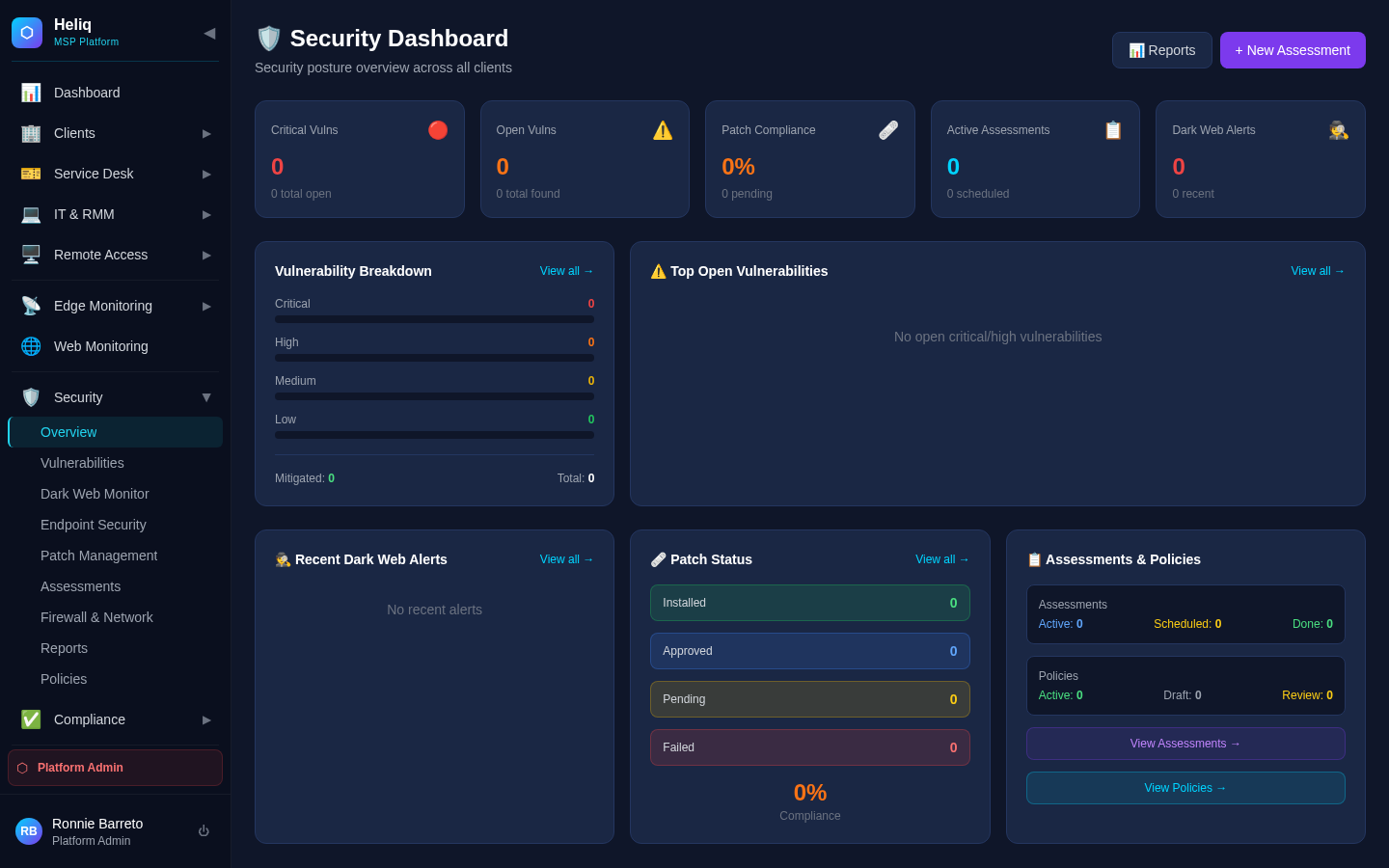This screenshot has height=868, width=1389.
Task: Collapse the Security section
Action: point(206,396)
